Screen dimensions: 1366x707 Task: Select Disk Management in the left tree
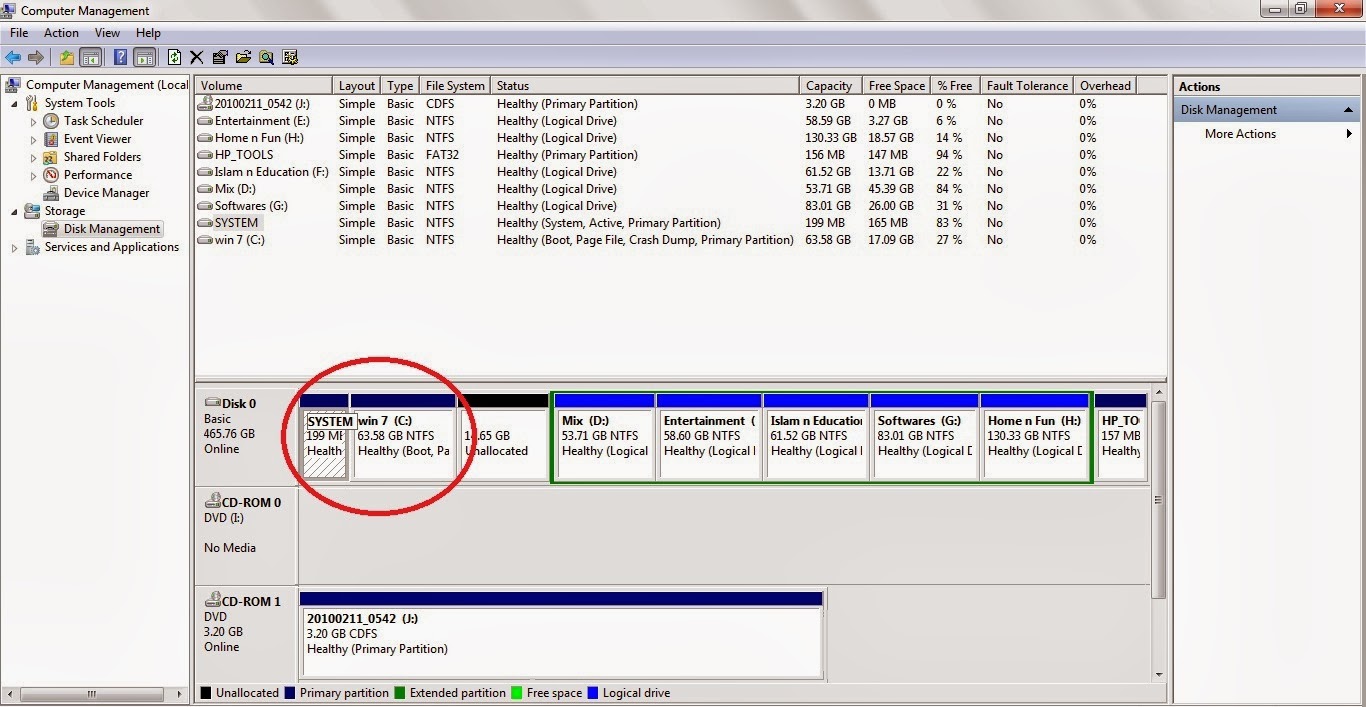coord(110,228)
